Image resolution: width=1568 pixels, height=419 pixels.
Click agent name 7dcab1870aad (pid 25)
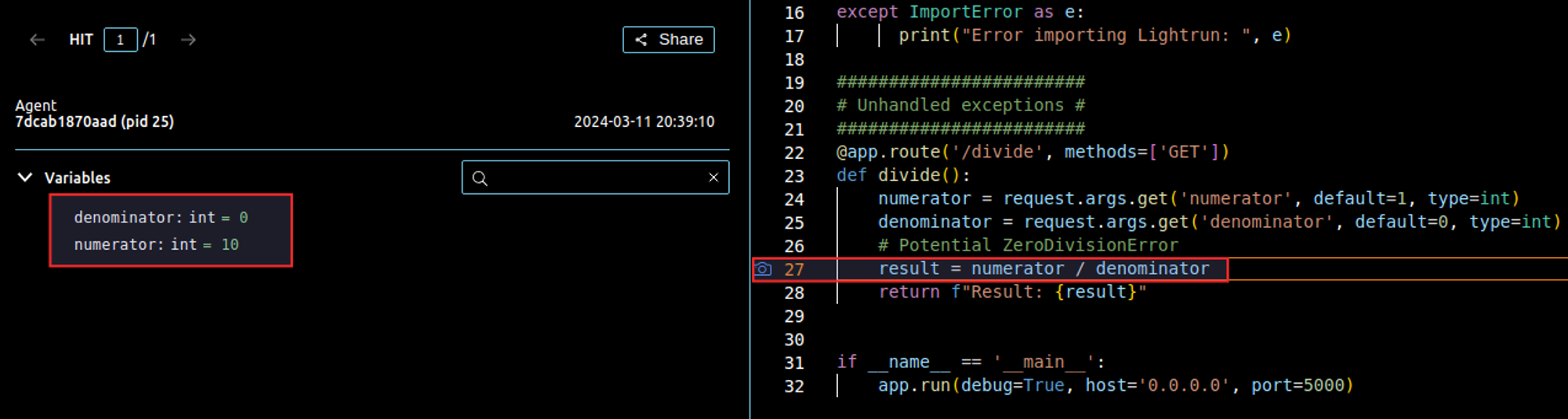[x=94, y=122]
